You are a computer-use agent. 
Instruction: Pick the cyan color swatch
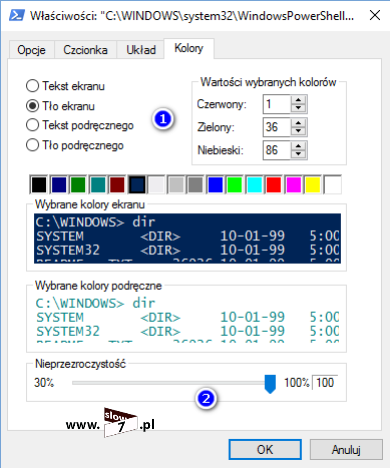tap(254, 185)
